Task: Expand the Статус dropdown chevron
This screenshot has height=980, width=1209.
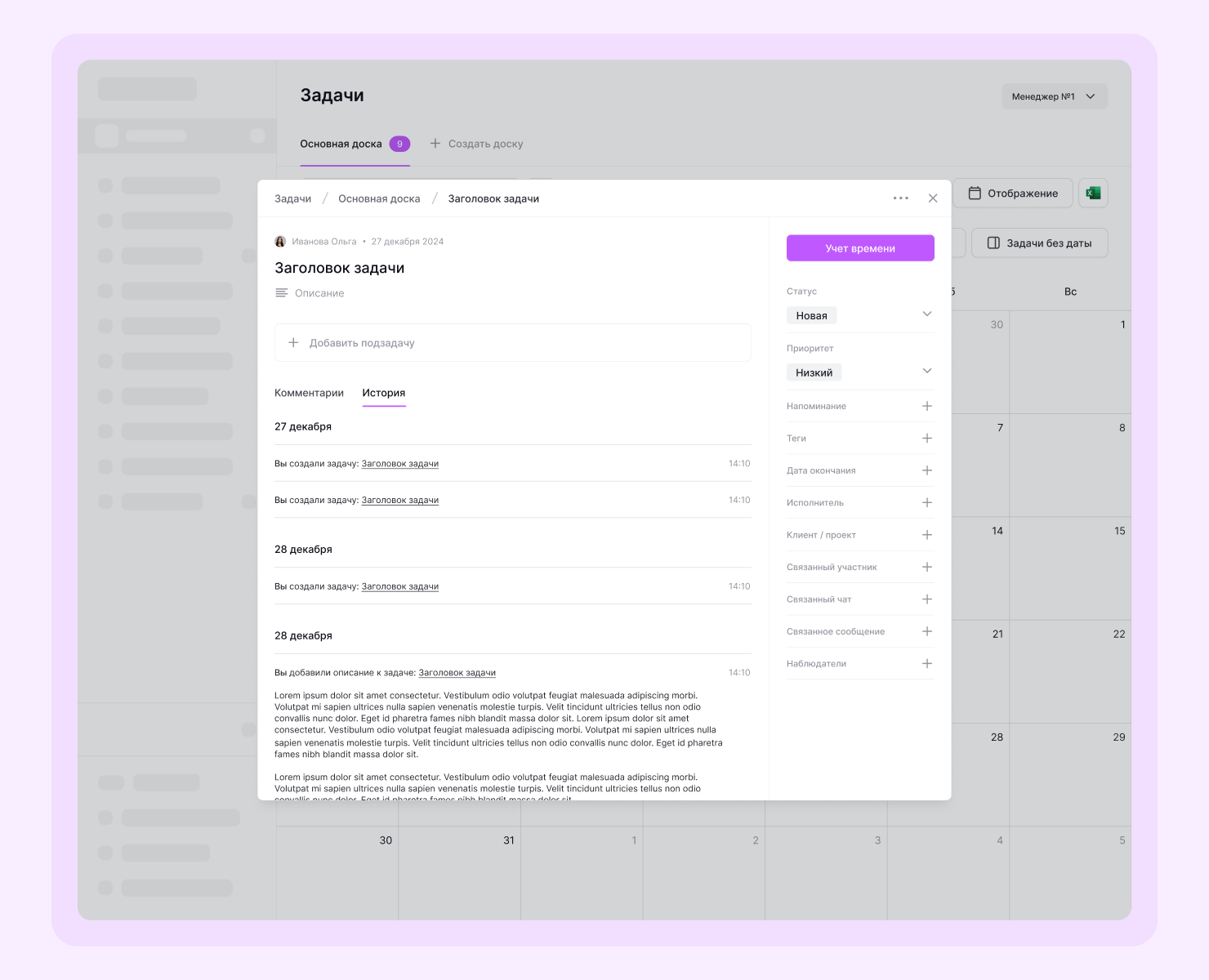Action: pyautogui.click(x=927, y=314)
